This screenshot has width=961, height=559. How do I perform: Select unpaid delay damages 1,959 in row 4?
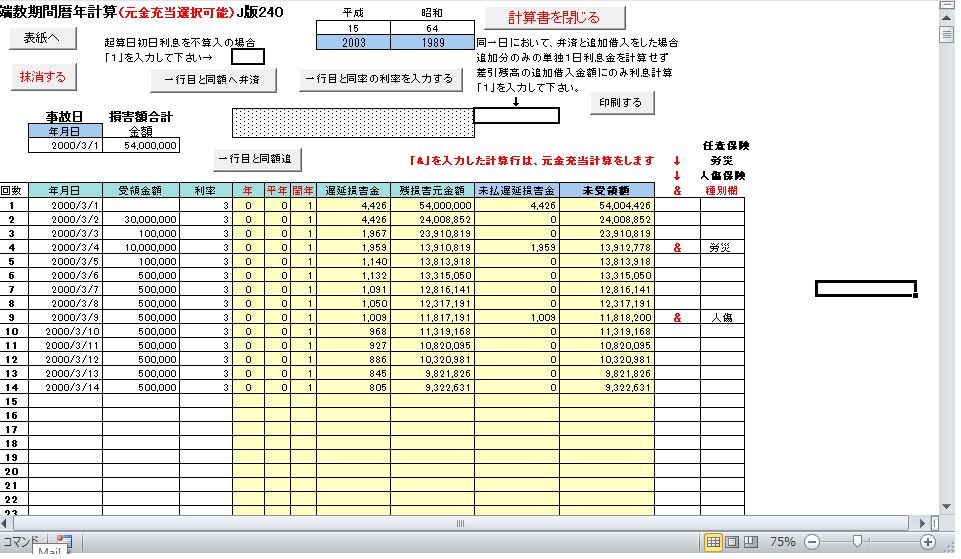coord(517,248)
